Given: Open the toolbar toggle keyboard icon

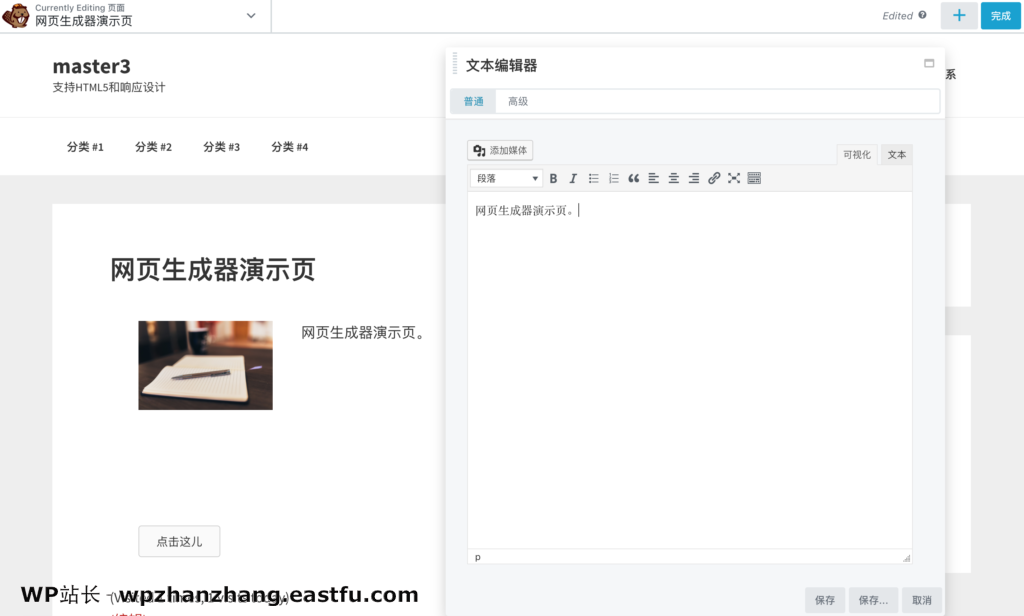Looking at the screenshot, I should pos(755,178).
